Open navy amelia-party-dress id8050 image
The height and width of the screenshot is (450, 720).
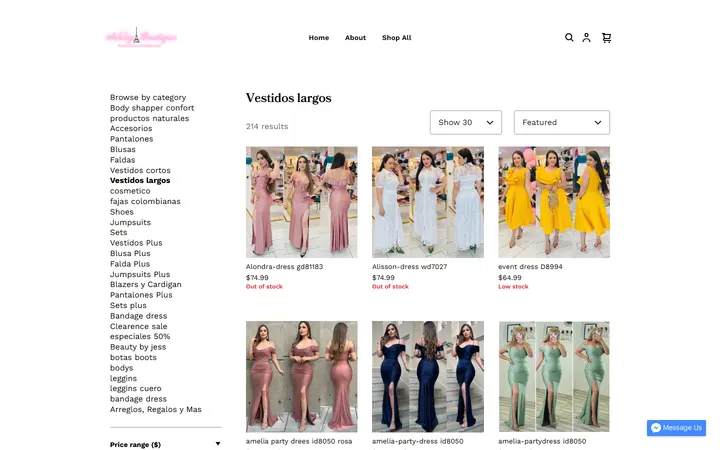[428, 377]
